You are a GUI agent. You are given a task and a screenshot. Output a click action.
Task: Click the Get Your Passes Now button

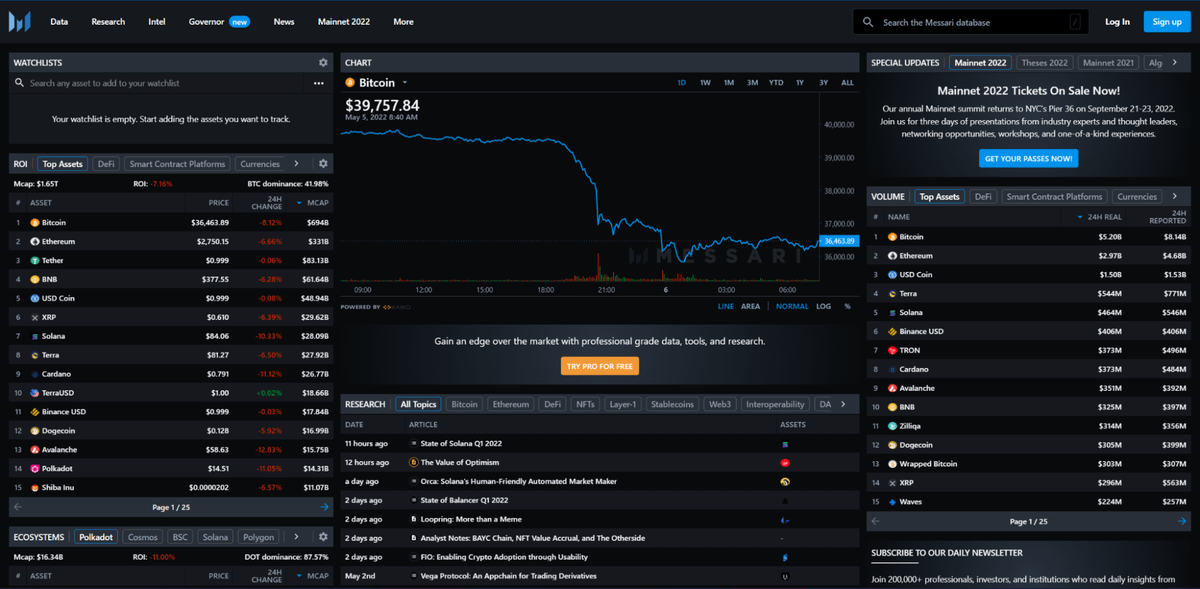pos(1028,158)
